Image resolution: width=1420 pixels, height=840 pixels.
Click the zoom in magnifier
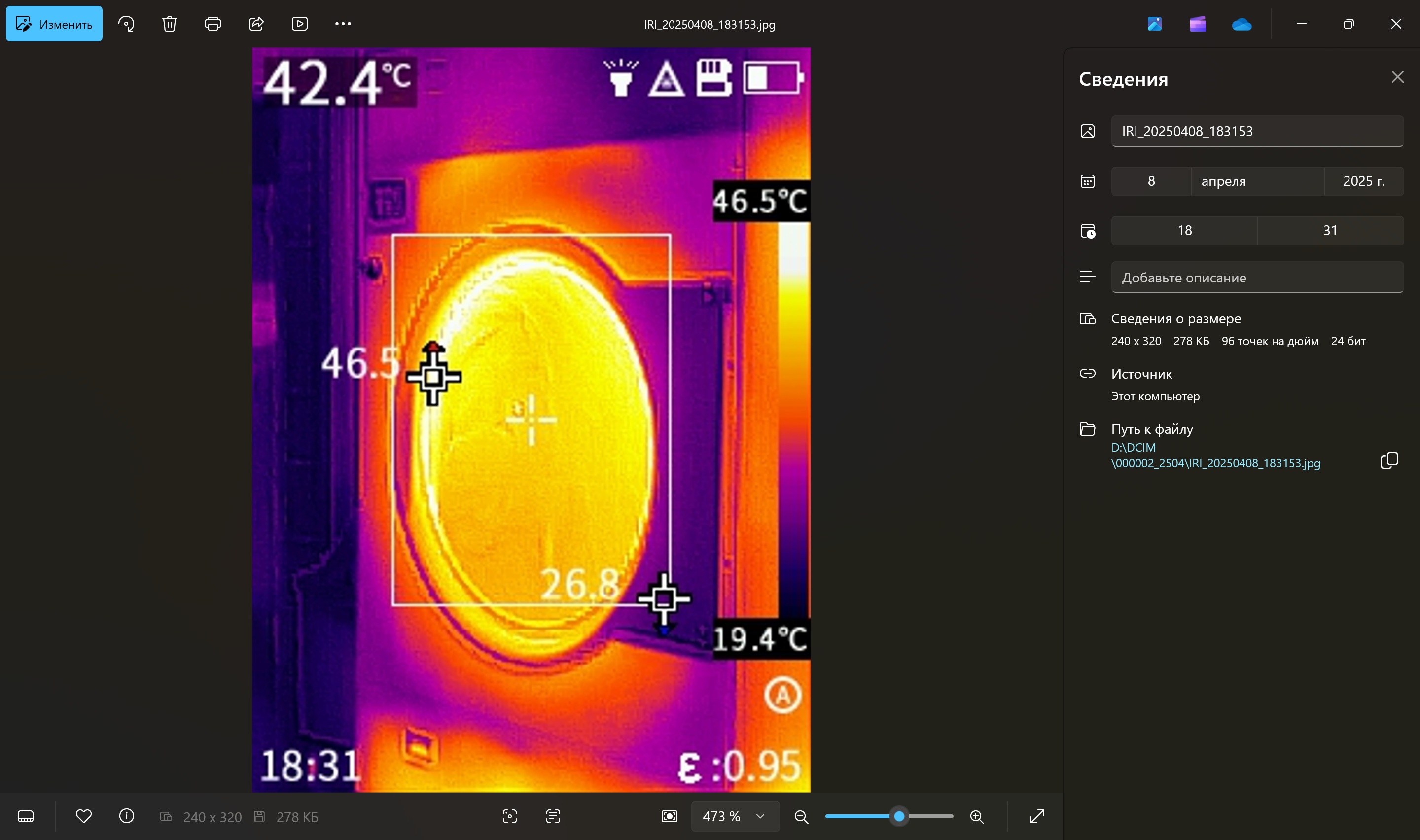[977, 816]
